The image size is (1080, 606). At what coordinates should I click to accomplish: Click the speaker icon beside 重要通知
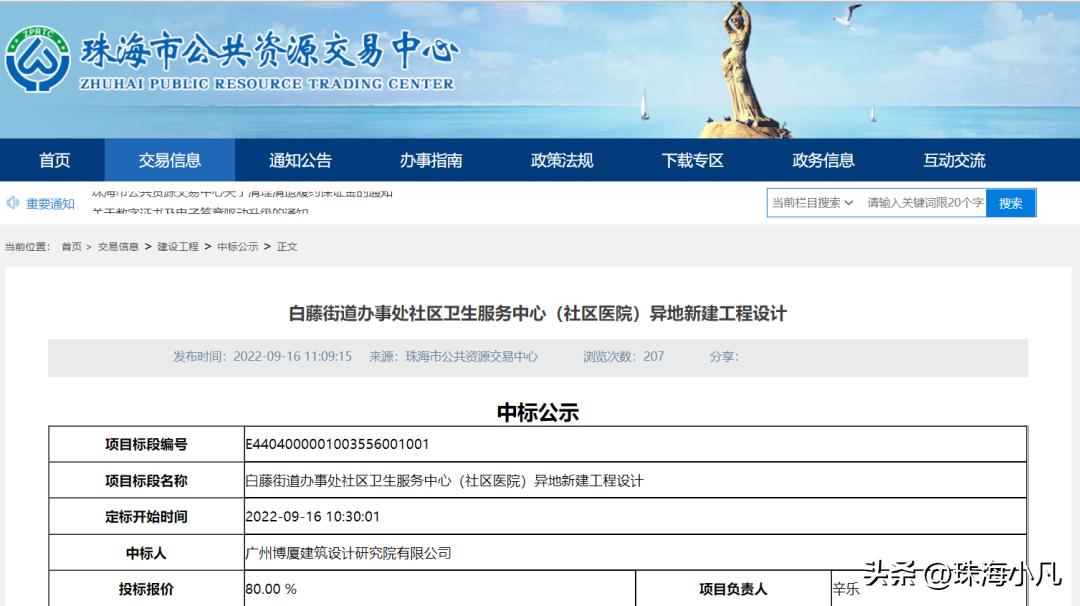point(12,197)
